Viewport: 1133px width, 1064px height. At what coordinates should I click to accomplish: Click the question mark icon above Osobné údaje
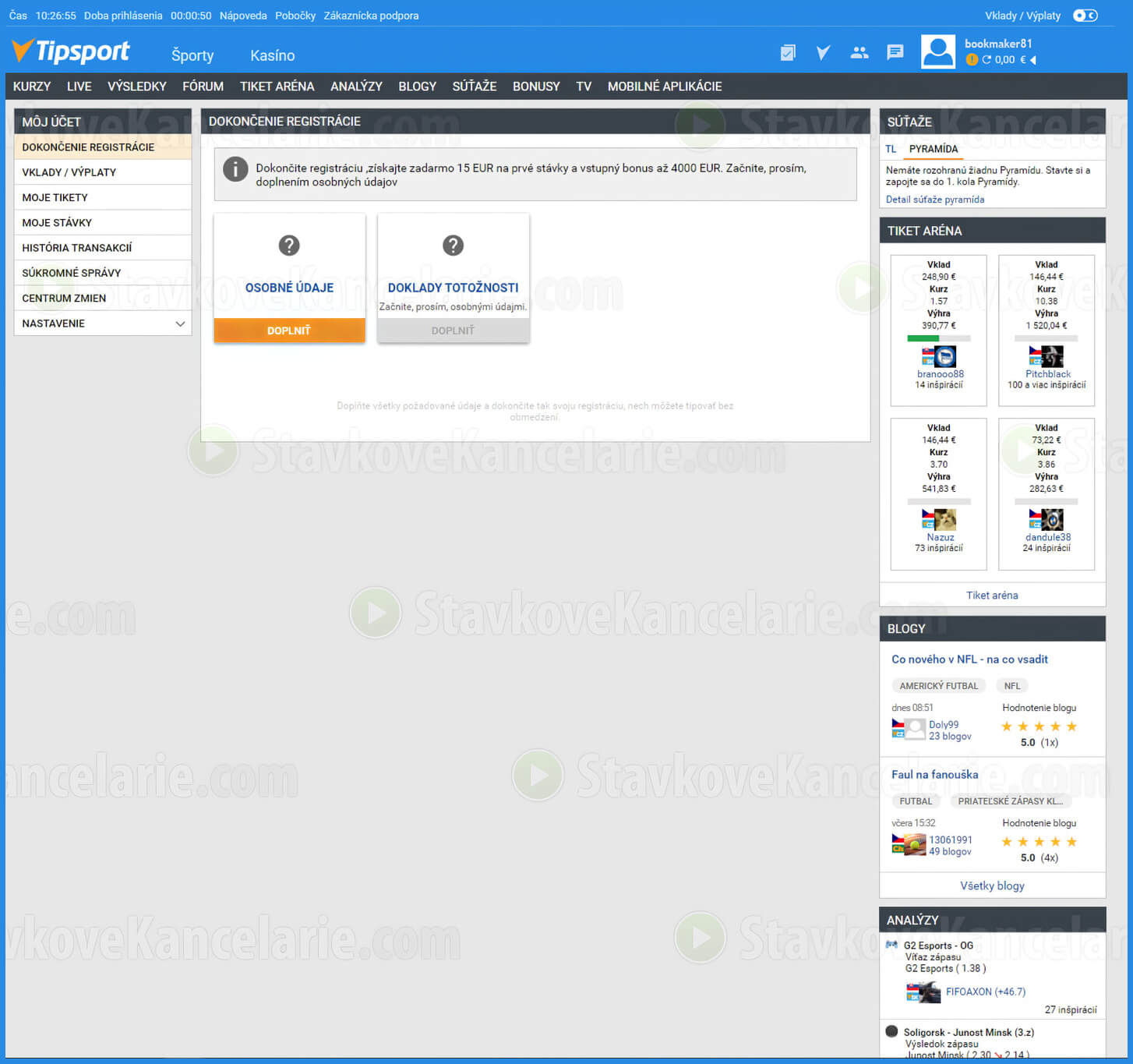coord(289,246)
